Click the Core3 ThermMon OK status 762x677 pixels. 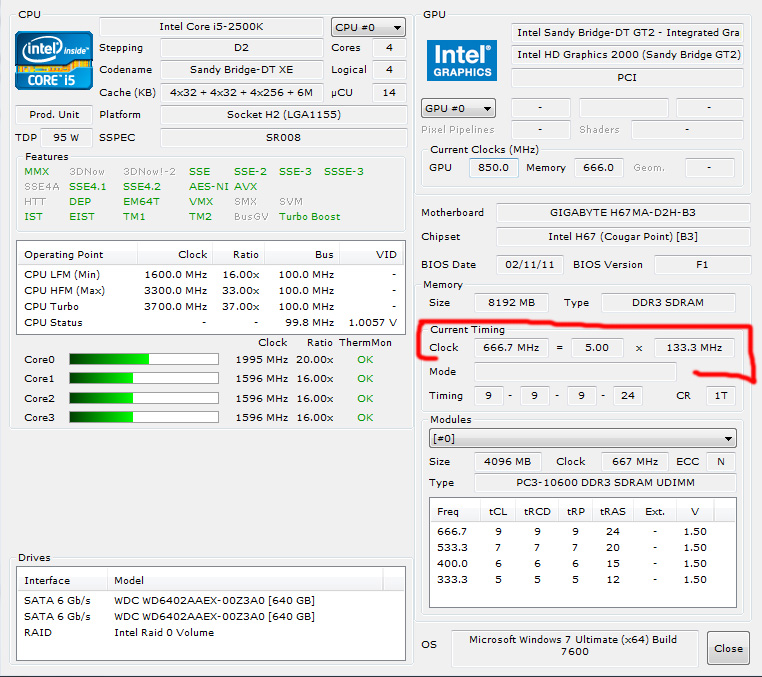point(365,417)
